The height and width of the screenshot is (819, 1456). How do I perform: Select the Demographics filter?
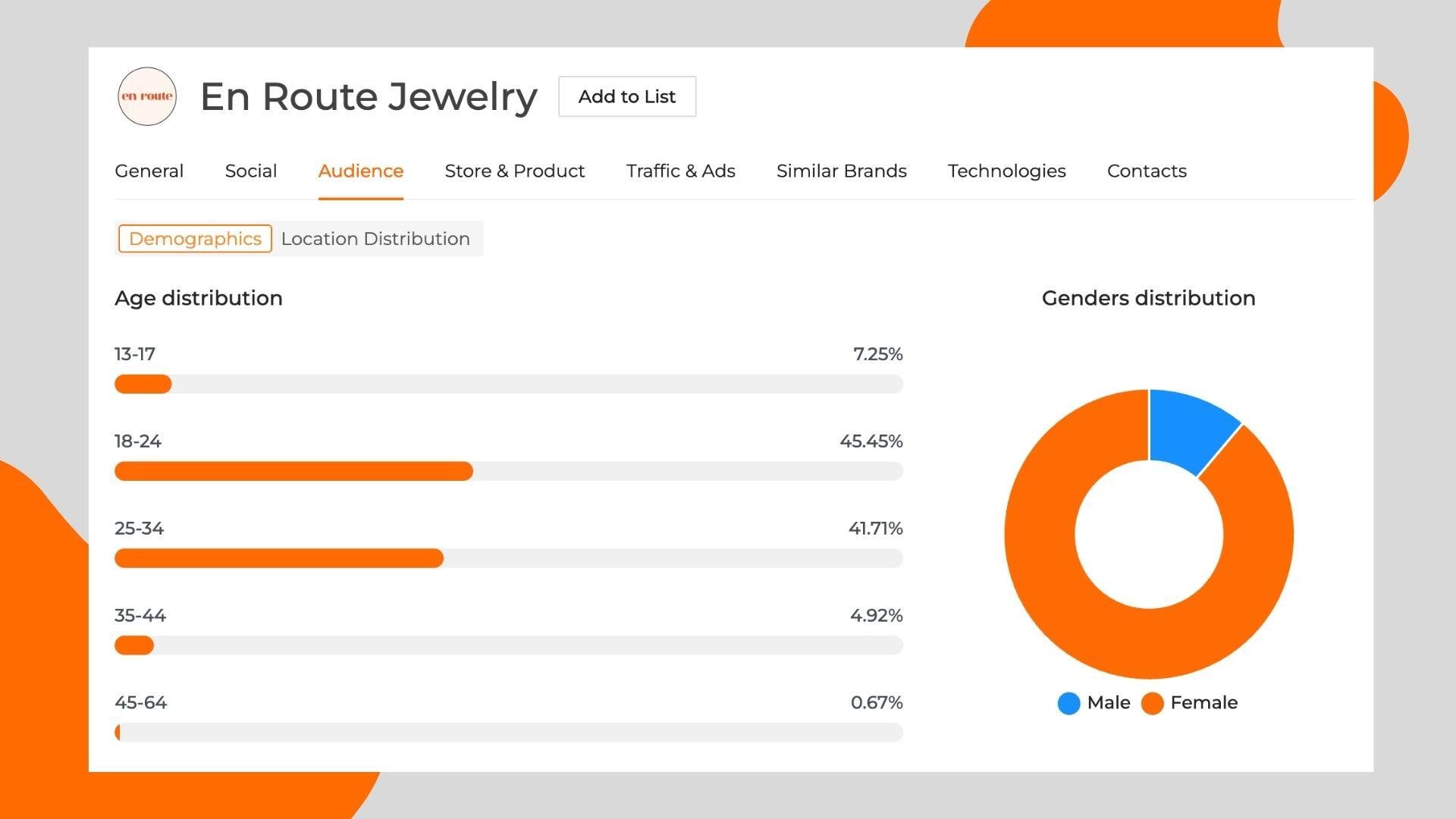click(194, 238)
